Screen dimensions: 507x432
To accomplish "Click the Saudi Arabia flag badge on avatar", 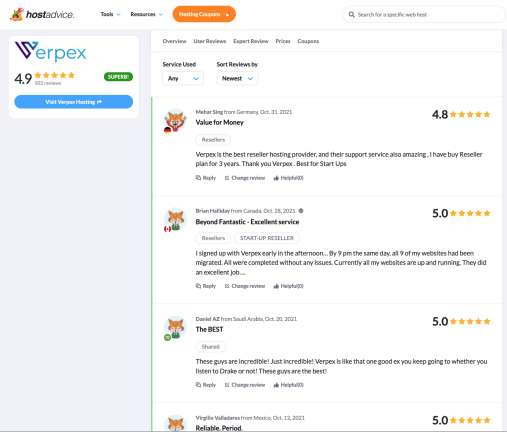I will click(x=168, y=337).
